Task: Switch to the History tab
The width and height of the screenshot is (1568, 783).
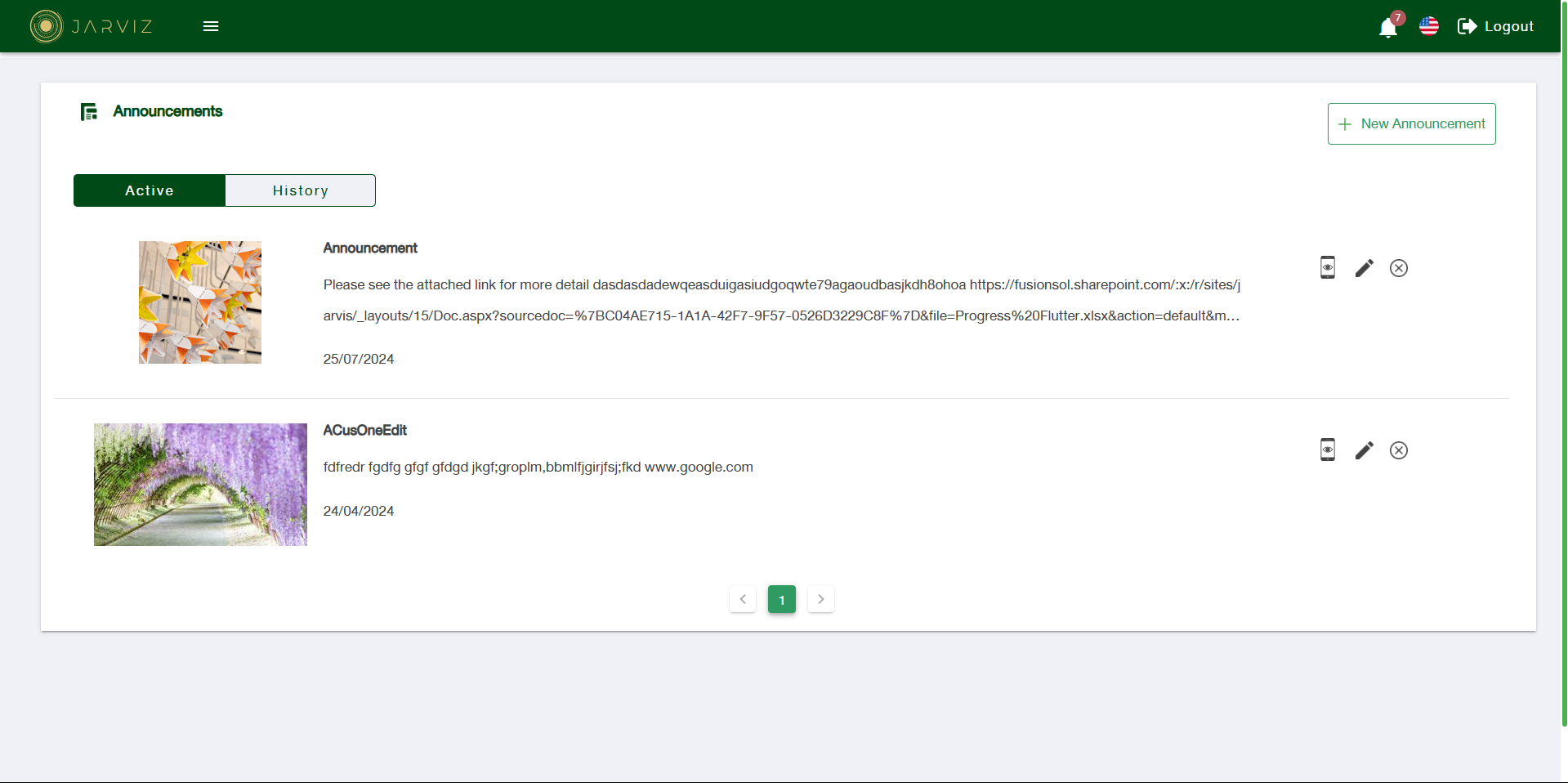Action: coord(300,190)
